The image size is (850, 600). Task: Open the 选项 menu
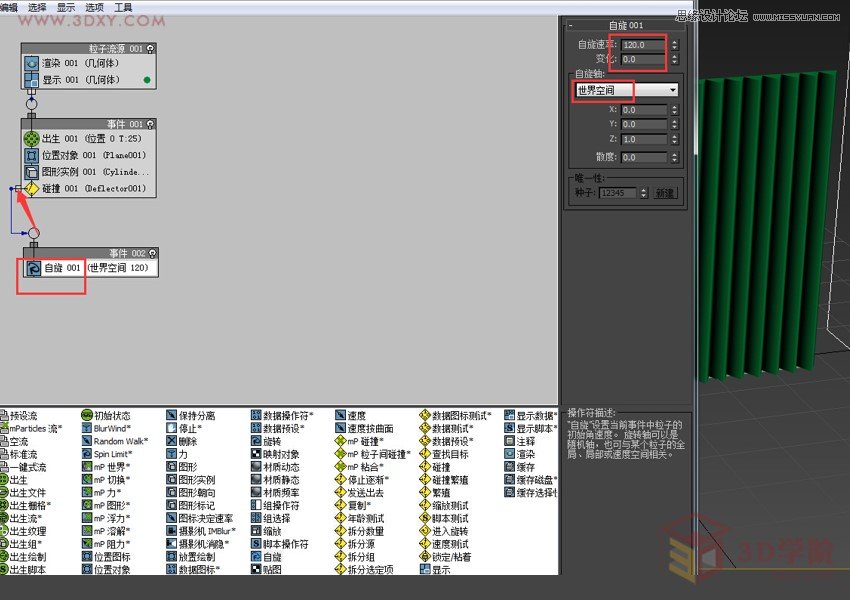point(95,8)
